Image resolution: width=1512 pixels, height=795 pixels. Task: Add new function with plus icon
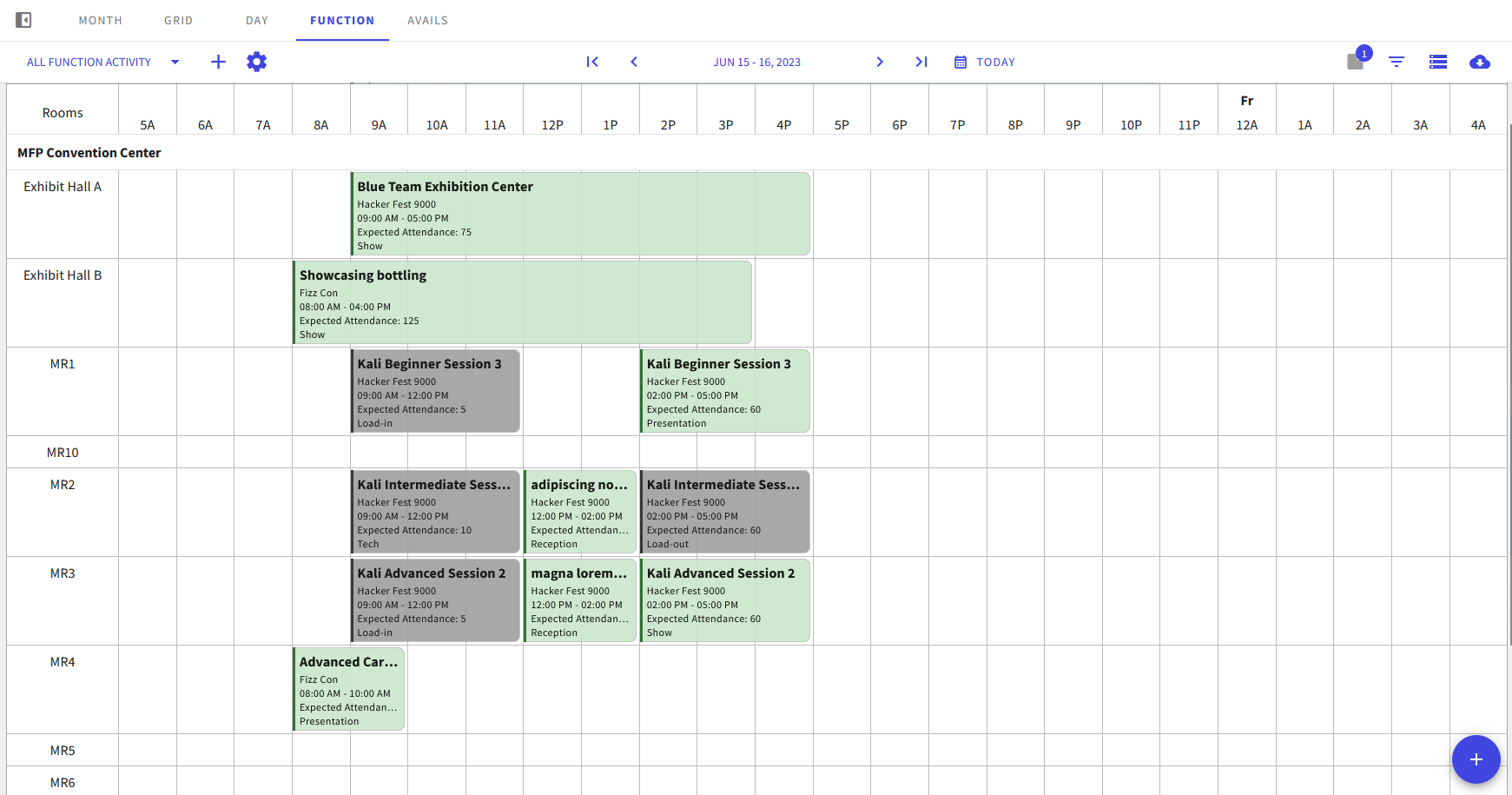pos(218,62)
